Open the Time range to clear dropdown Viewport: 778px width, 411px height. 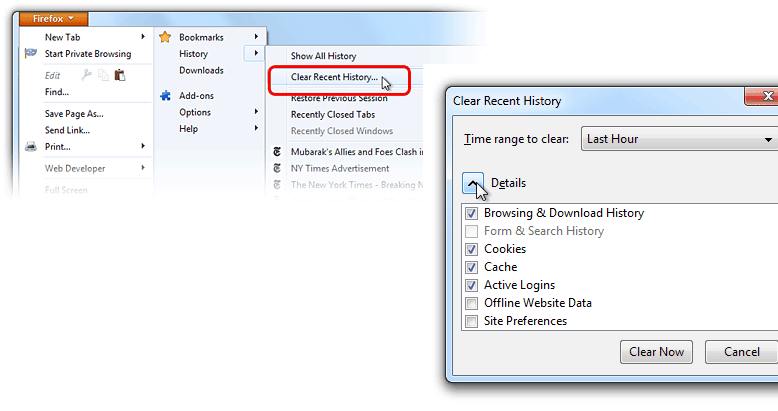(679, 139)
